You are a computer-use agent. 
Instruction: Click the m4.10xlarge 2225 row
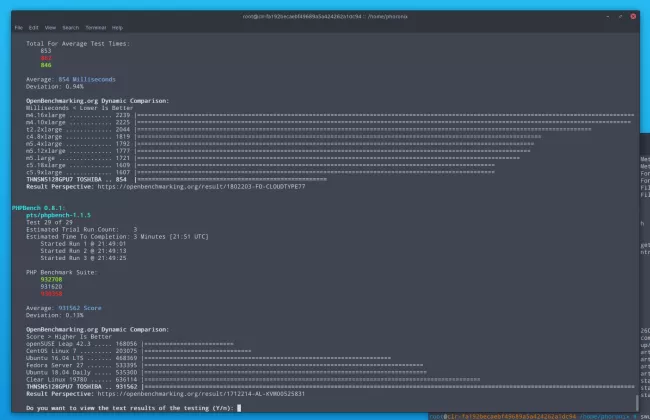pos(328,122)
